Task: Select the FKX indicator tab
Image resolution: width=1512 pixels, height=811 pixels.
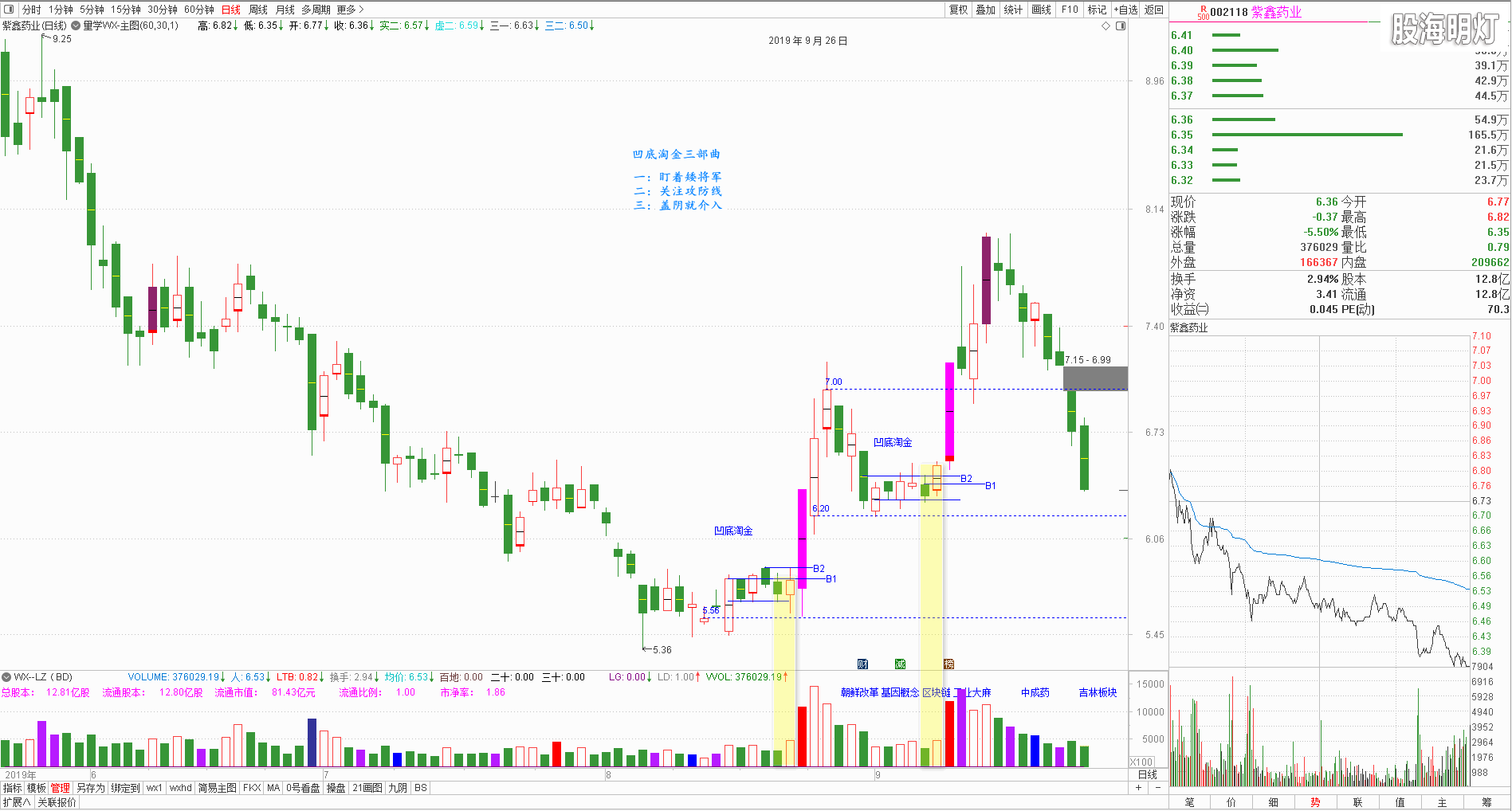Action: point(251,788)
